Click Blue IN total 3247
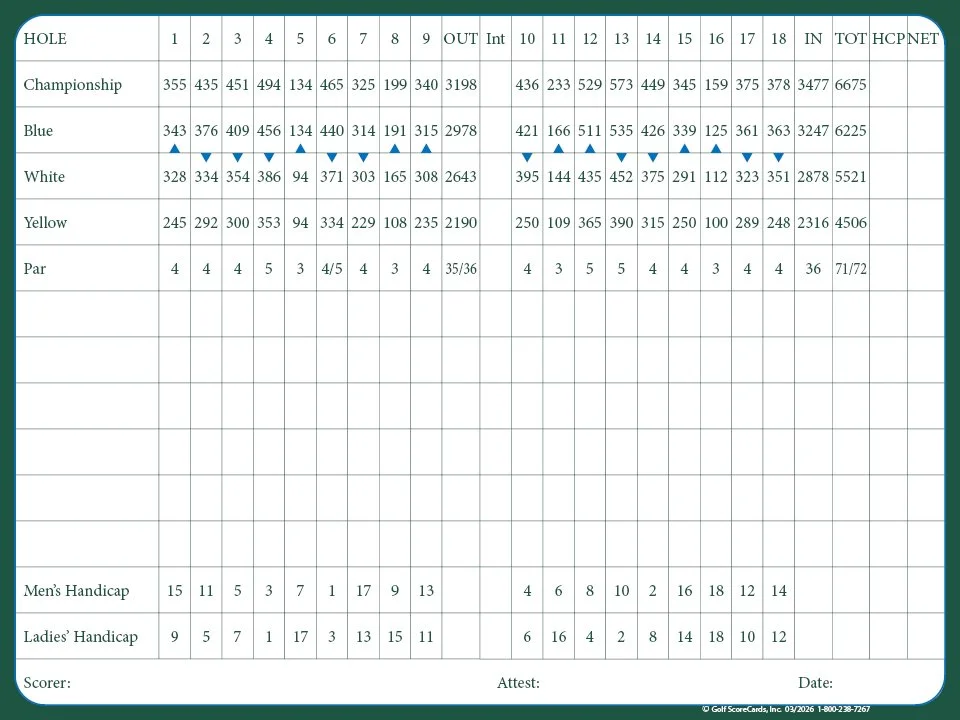Viewport: 960px width, 720px height. pos(813,130)
